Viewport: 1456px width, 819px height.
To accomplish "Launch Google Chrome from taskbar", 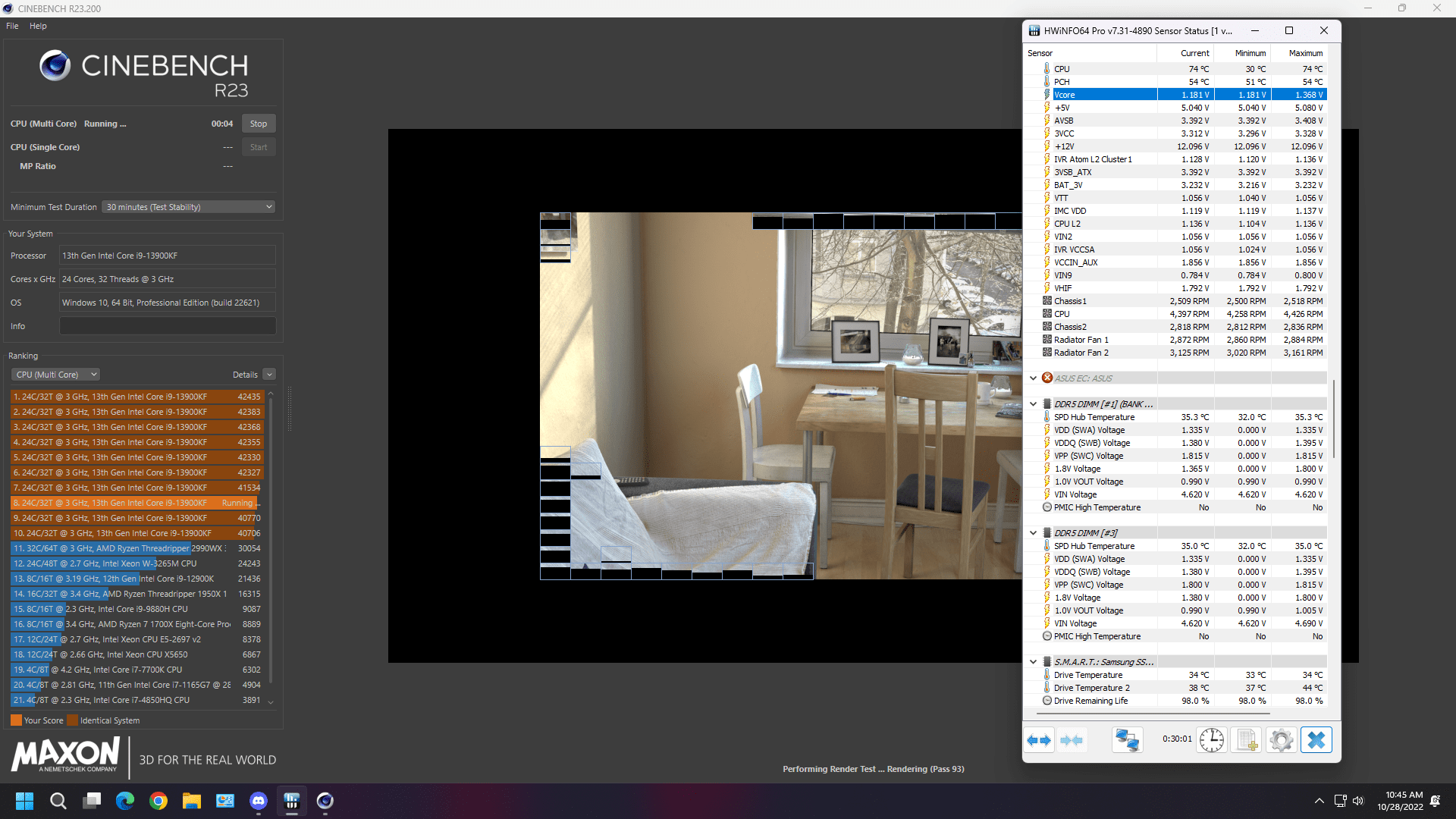I will point(158,801).
